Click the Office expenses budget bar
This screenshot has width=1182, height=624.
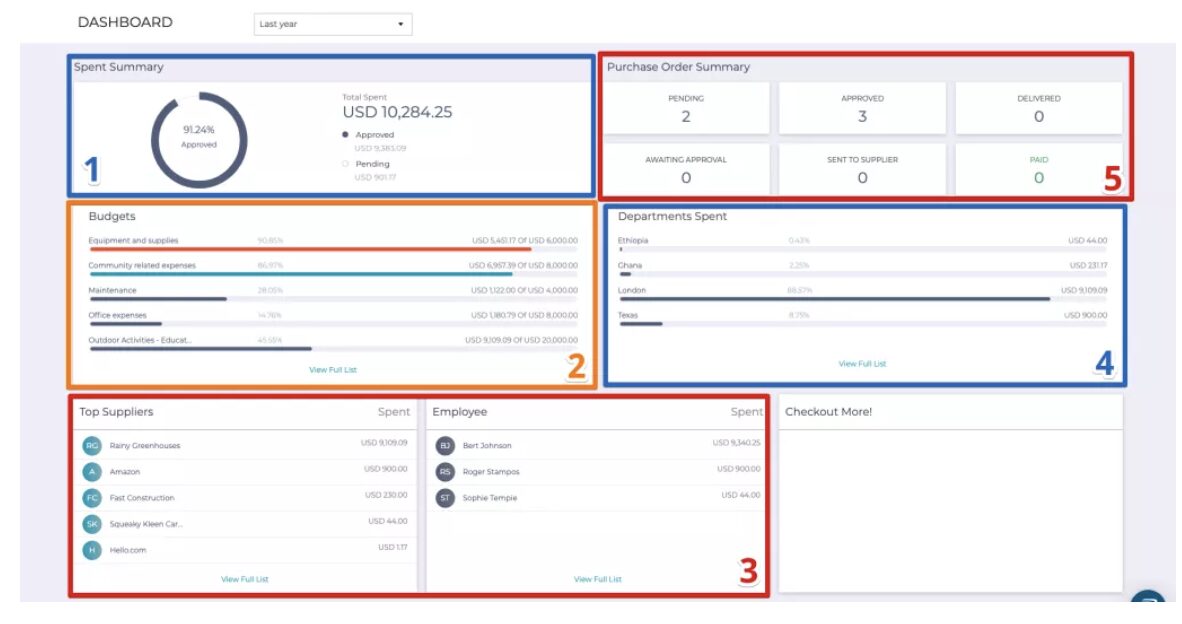(333, 324)
